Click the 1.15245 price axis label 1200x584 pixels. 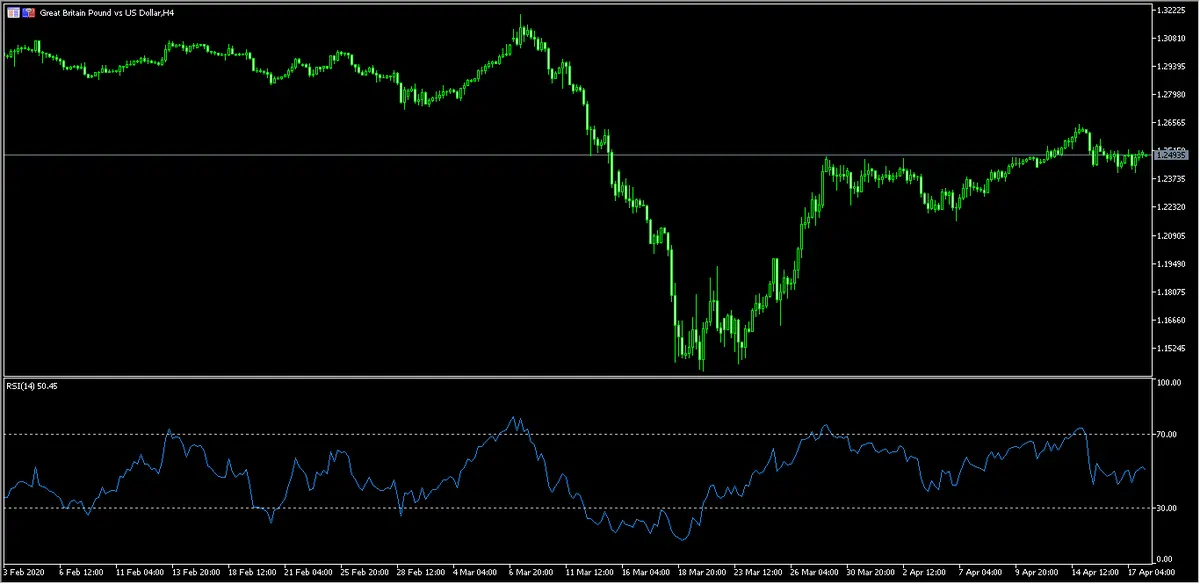click(1170, 349)
